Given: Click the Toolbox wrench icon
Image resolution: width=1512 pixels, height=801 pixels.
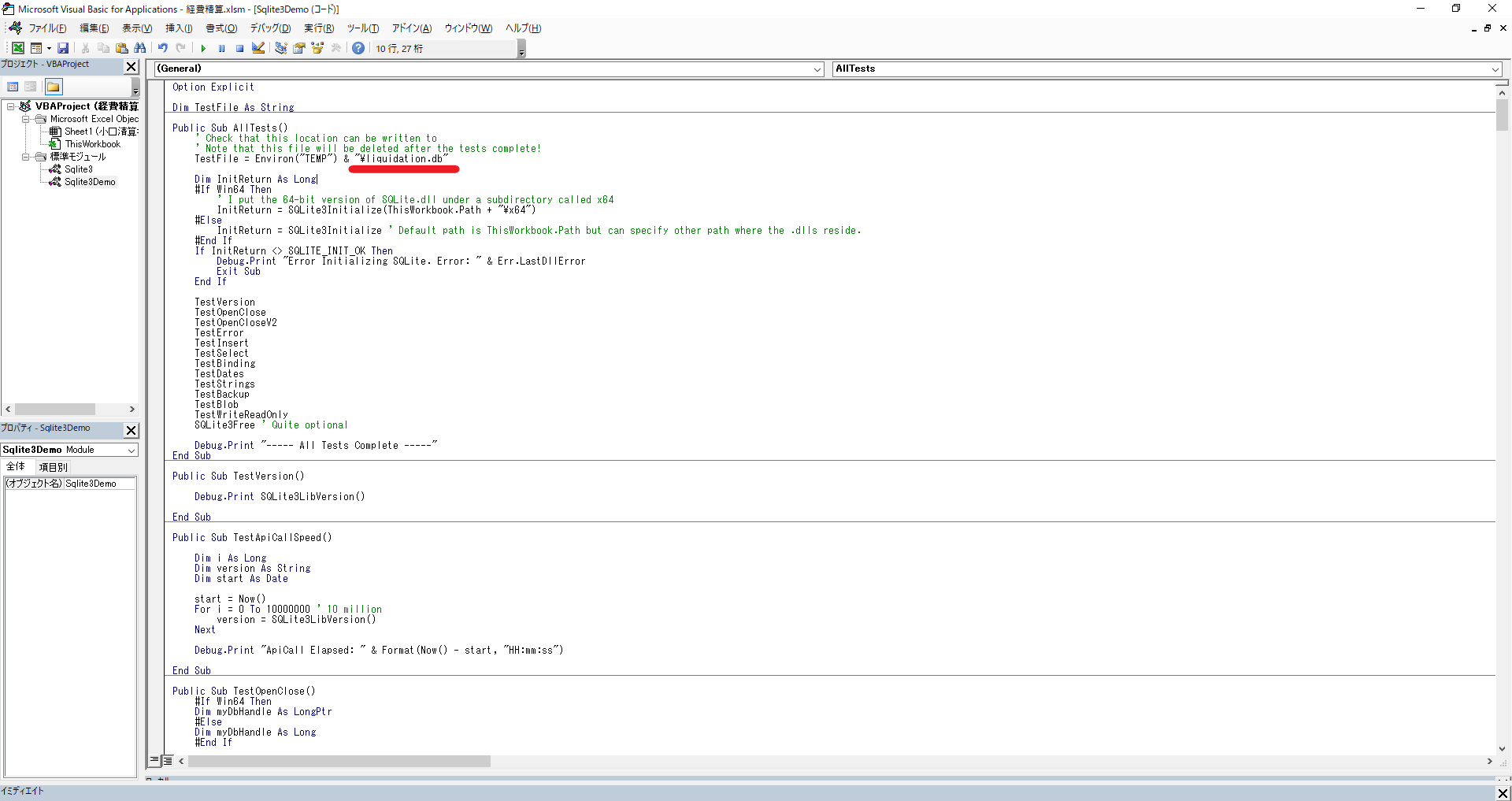Looking at the screenshot, I should coord(336,48).
